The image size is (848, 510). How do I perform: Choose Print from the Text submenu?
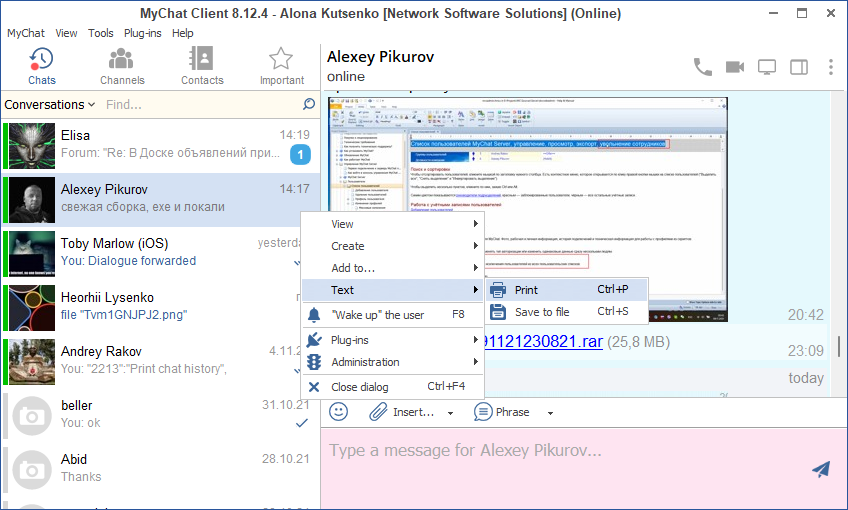tap(526, 290)
